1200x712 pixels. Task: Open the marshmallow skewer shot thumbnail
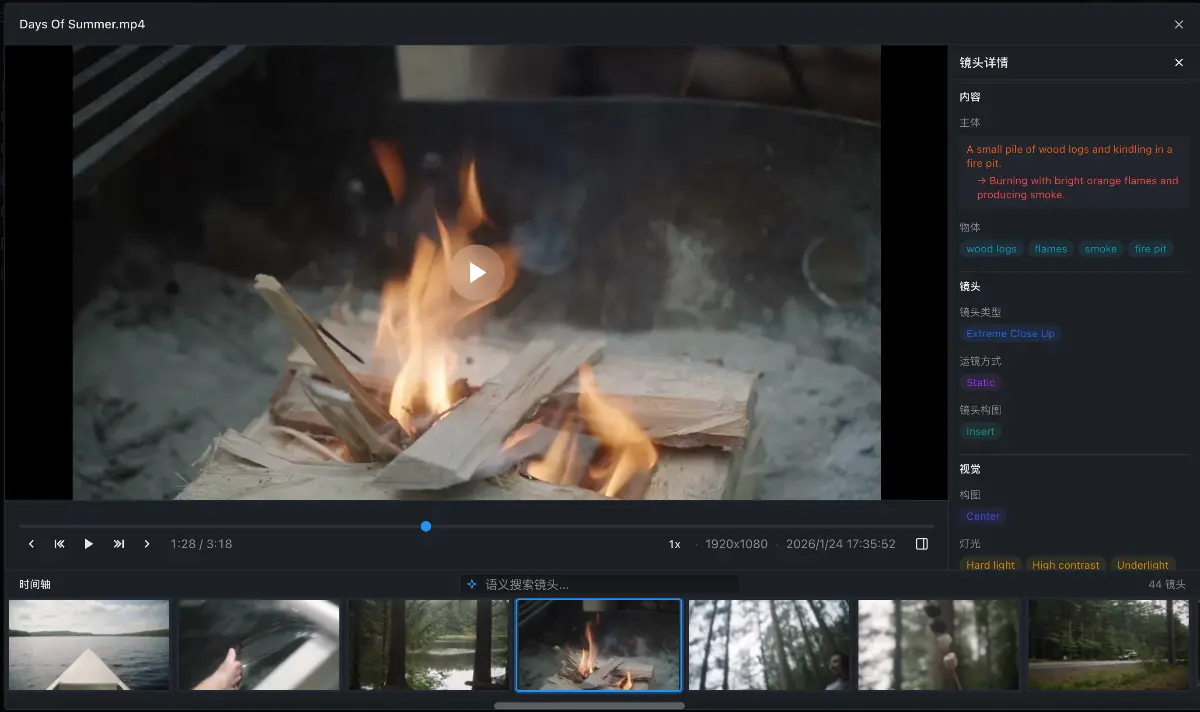pos(938,645)
